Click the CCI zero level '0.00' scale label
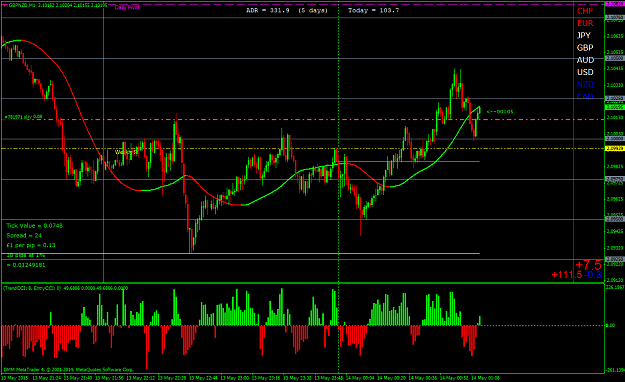This screenshot has height=382, width=625. (x=610, y=326)
